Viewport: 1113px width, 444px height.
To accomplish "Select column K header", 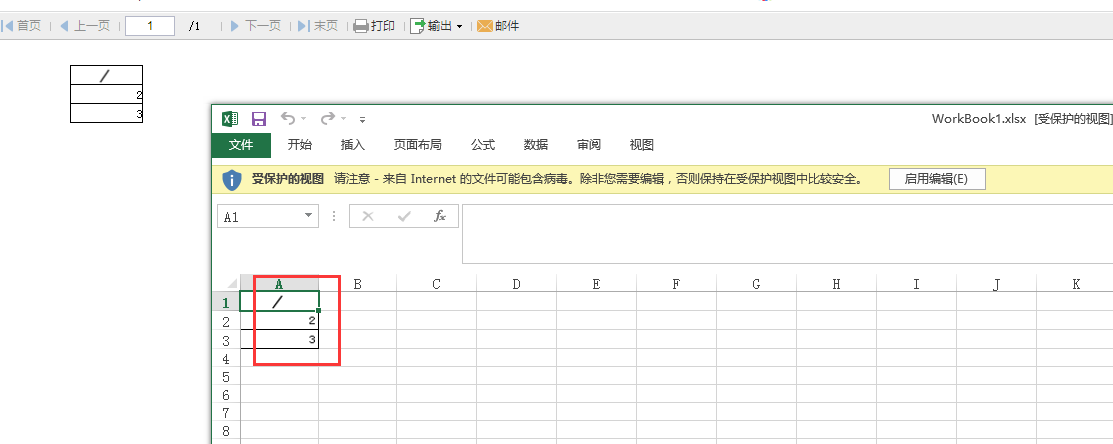I will [x=1076, y=284].
